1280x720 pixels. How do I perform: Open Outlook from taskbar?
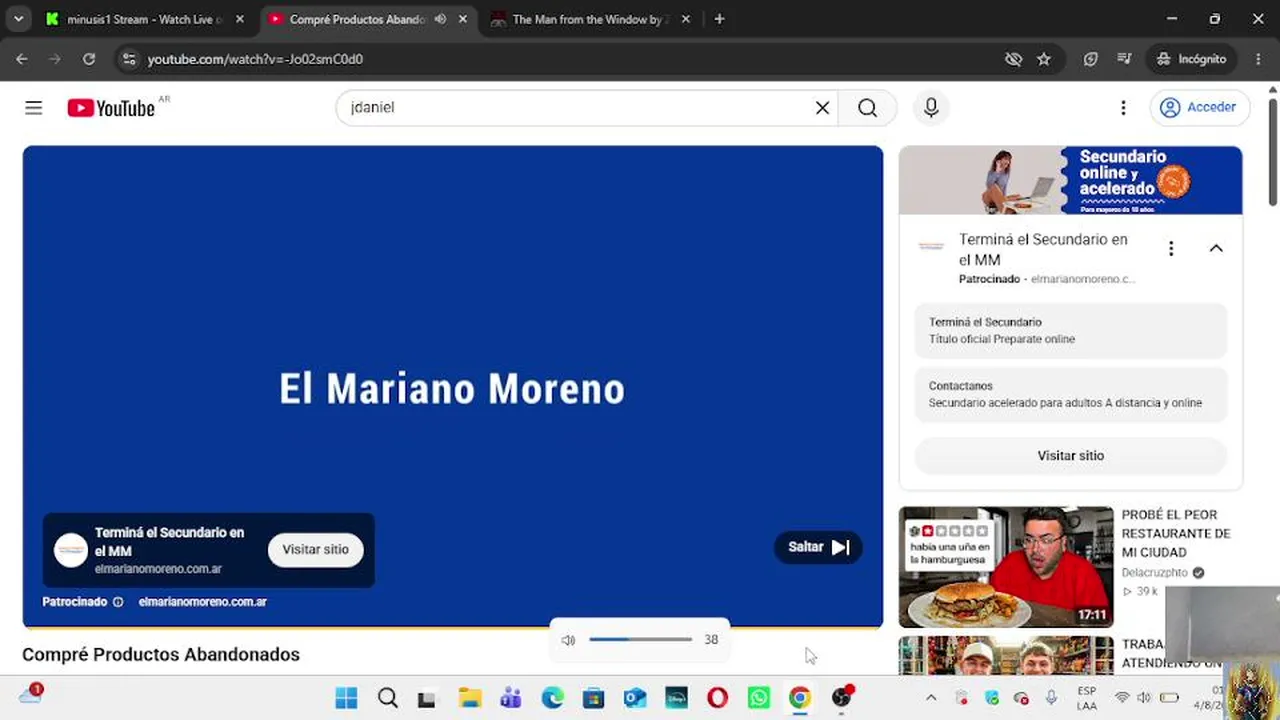pos(635,698)
